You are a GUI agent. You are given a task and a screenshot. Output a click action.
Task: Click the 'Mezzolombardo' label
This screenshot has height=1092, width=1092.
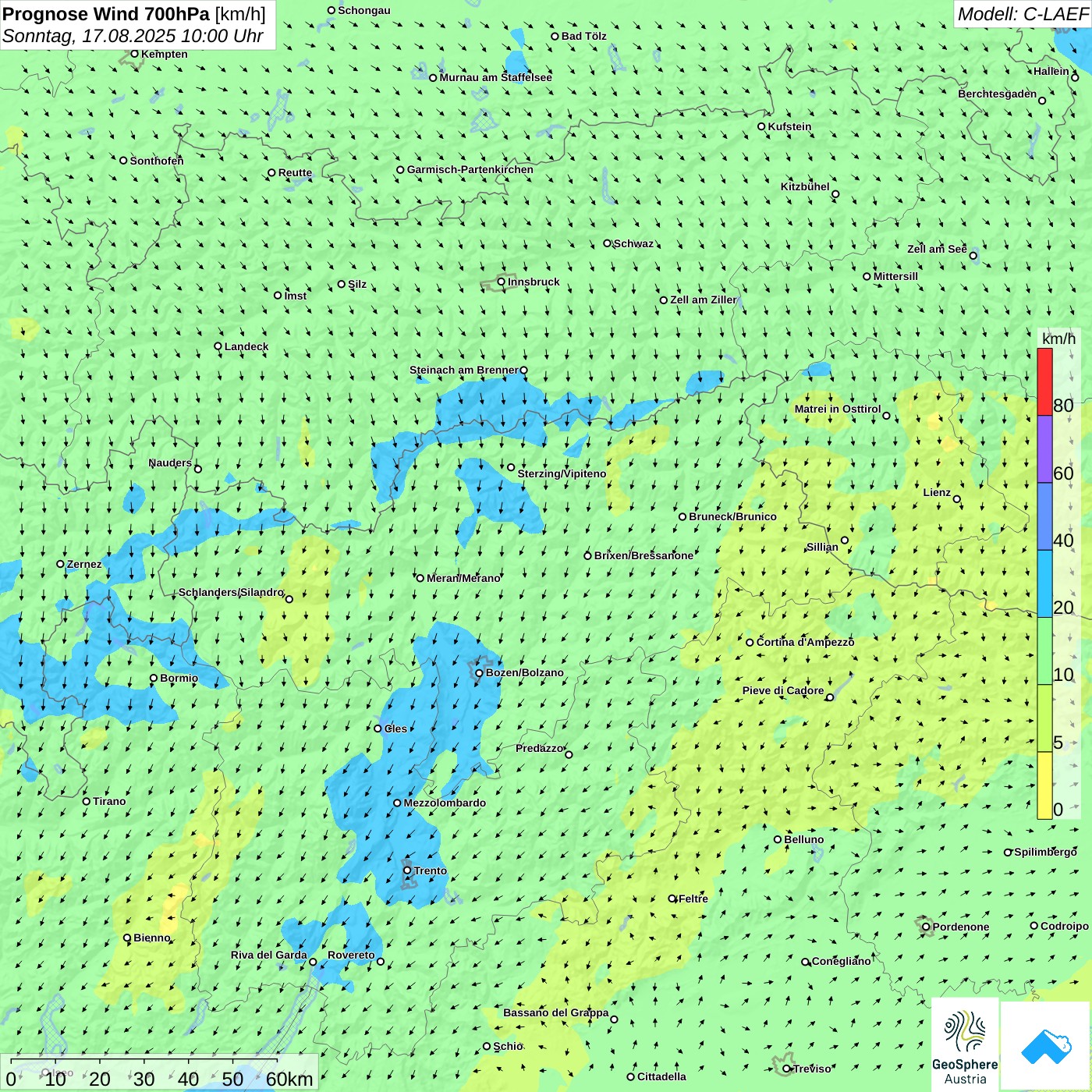445,803
